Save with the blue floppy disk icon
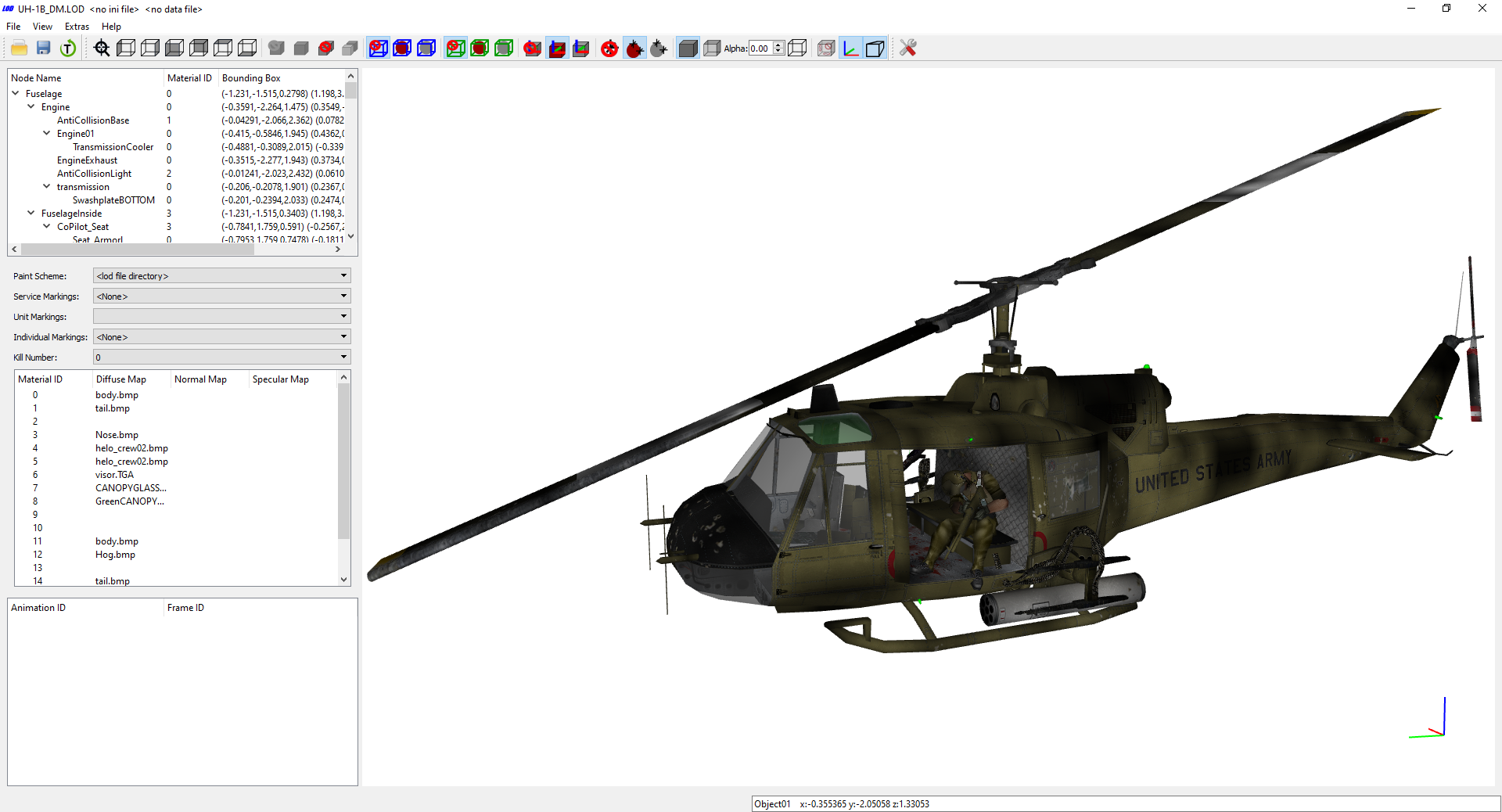This screenshot has width=1502, height=812. point(44,49)
